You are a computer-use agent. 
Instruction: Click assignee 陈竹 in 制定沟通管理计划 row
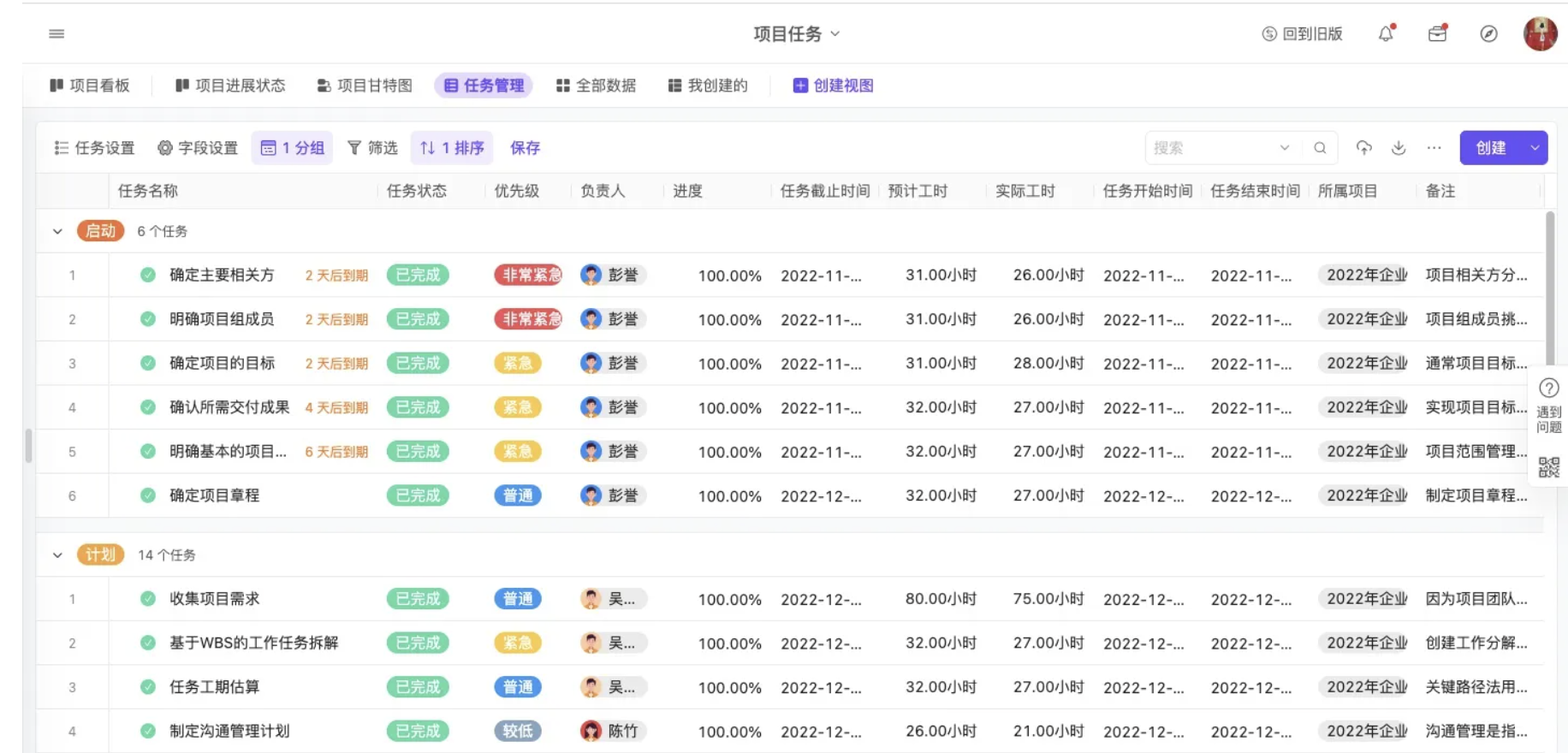612,731
